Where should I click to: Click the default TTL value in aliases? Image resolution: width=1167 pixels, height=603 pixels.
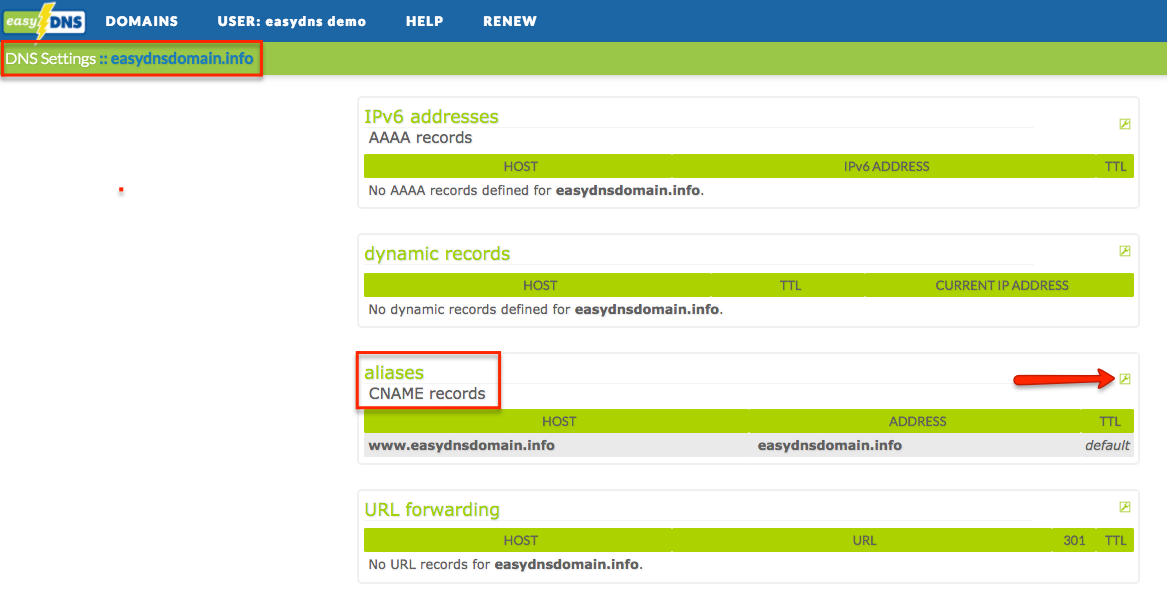tap(1107, 446)
